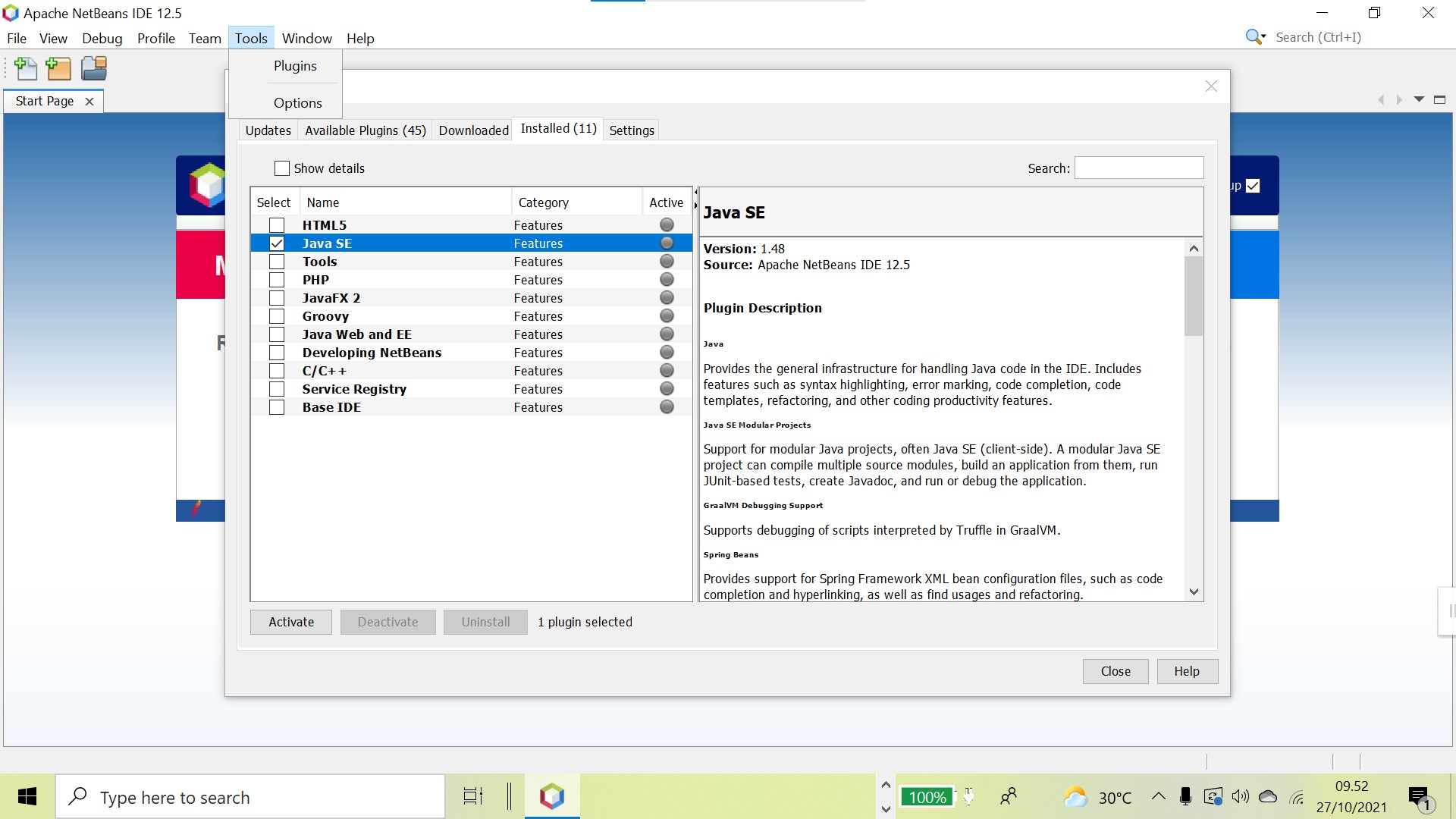Open the Windows Start button
Viewport: 1456px width, 819px height.
(27, 796)
